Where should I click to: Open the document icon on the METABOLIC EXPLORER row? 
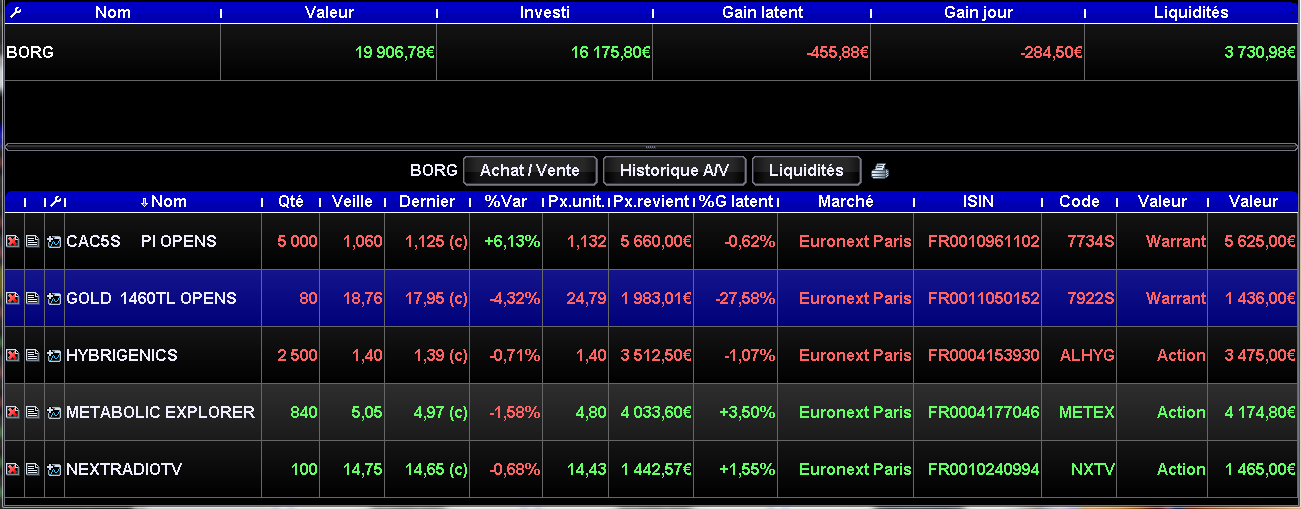33,412
